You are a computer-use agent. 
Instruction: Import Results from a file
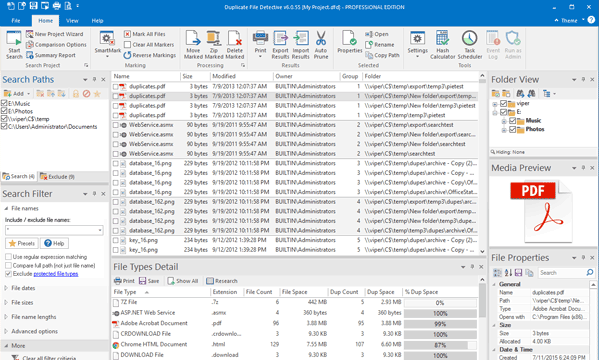coord(300,45)
